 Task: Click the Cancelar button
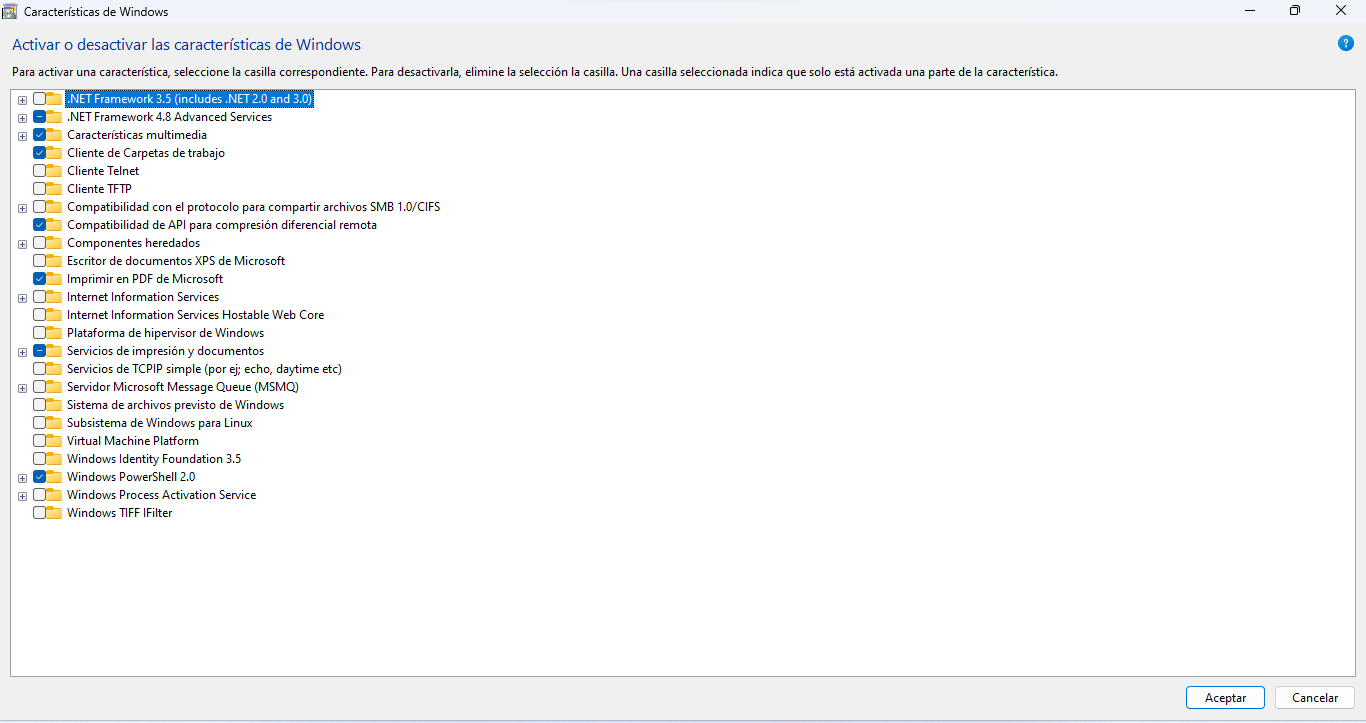[1315, 698]
